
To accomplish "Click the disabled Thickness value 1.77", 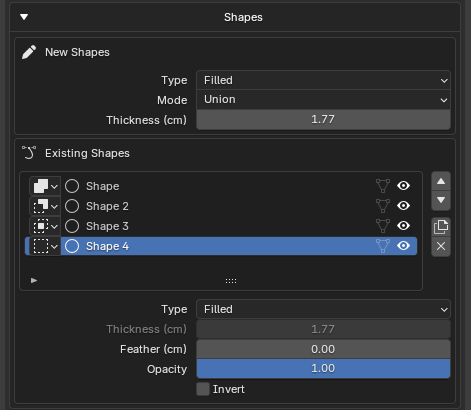I will click(323, 329).
